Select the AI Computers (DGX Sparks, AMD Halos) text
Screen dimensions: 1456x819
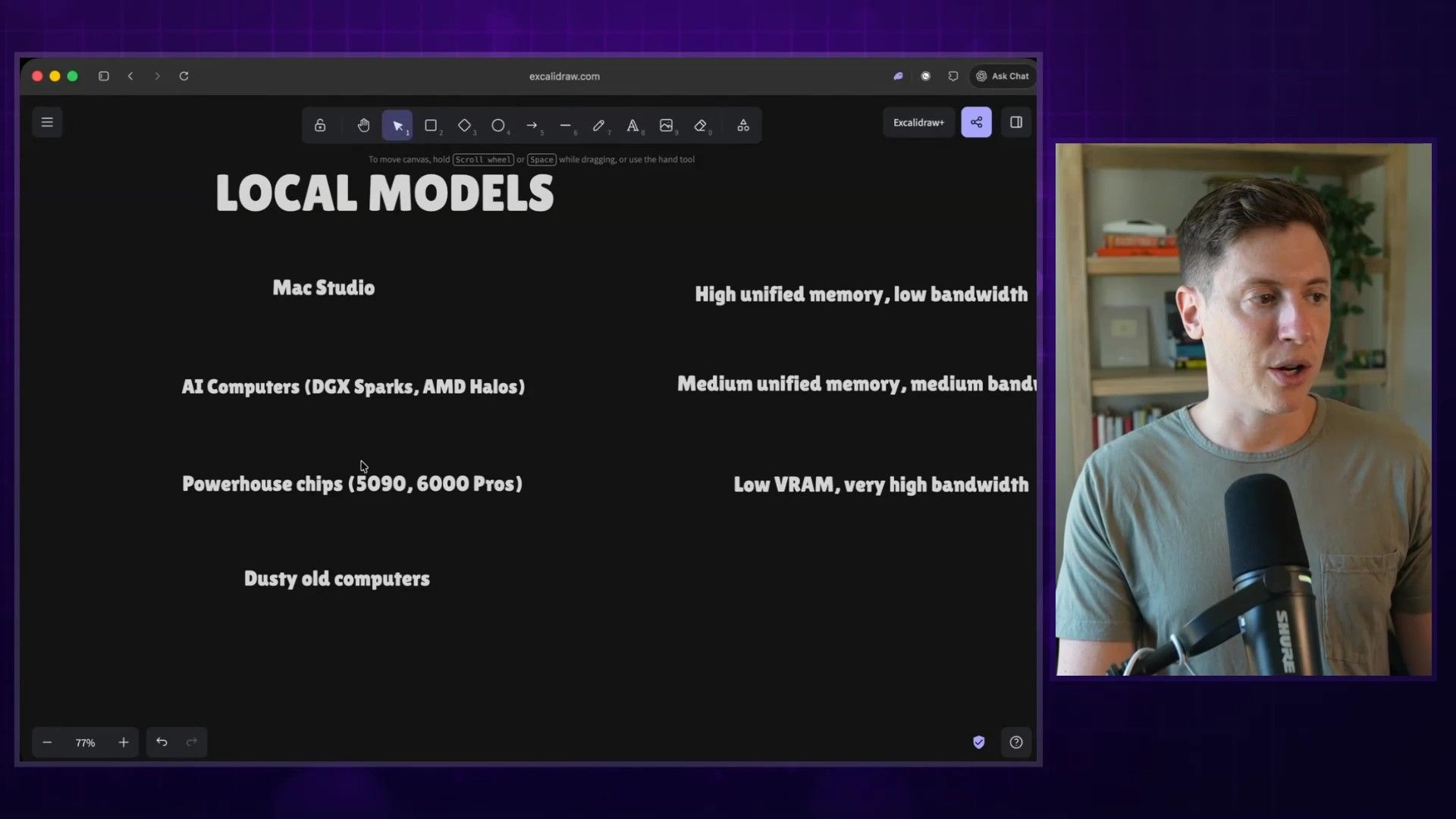click(353, 387)
